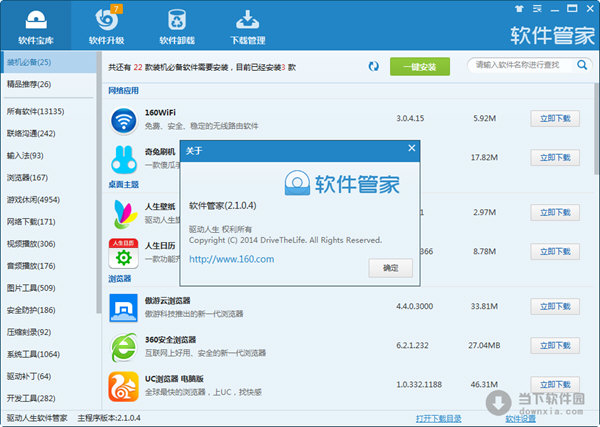
Task: Click the 160WiFi app icon
Action: (124, 121)
